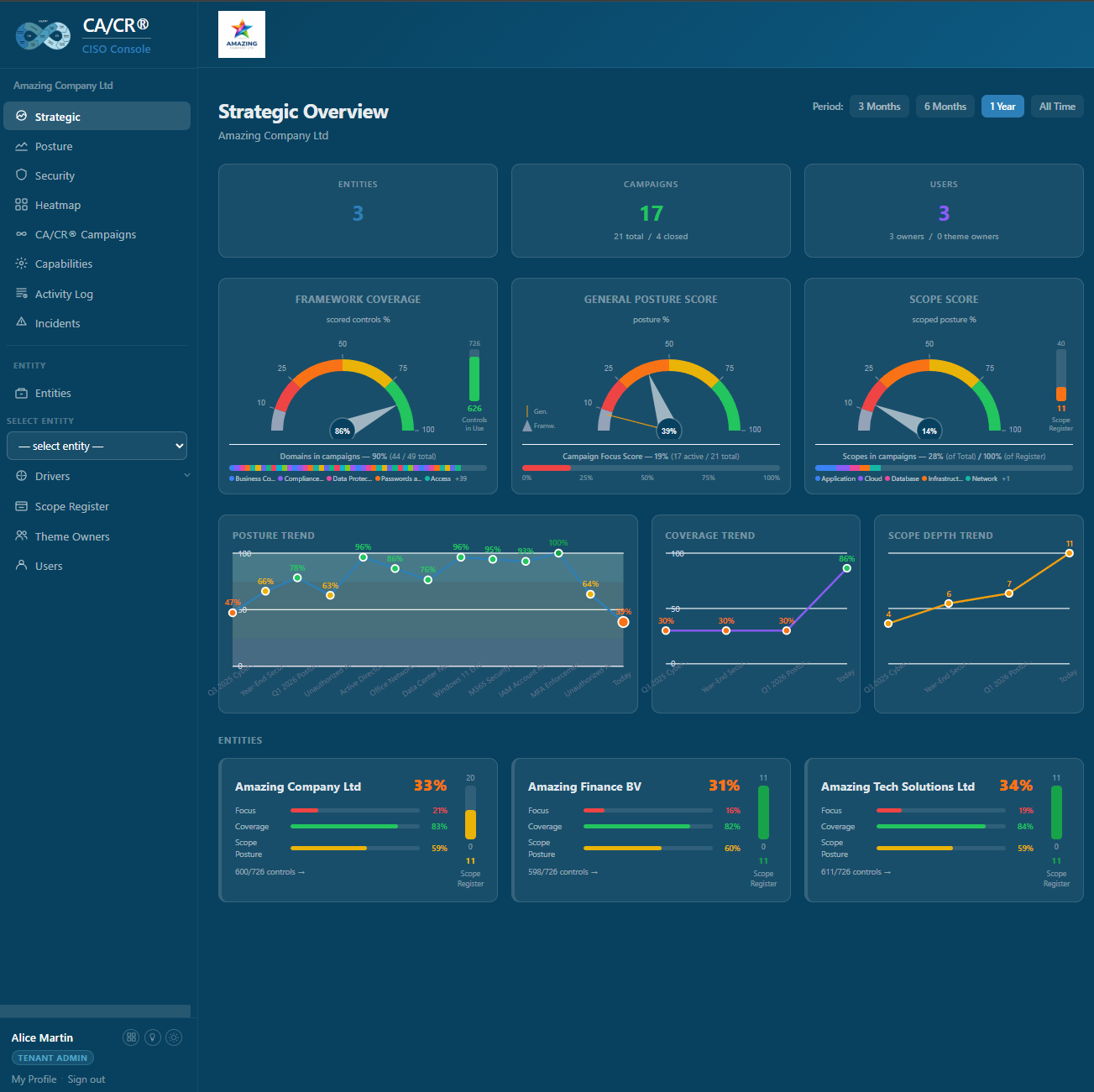Click the Heatmap grid icon
1094x1092 pixels.
pos(22,205)
